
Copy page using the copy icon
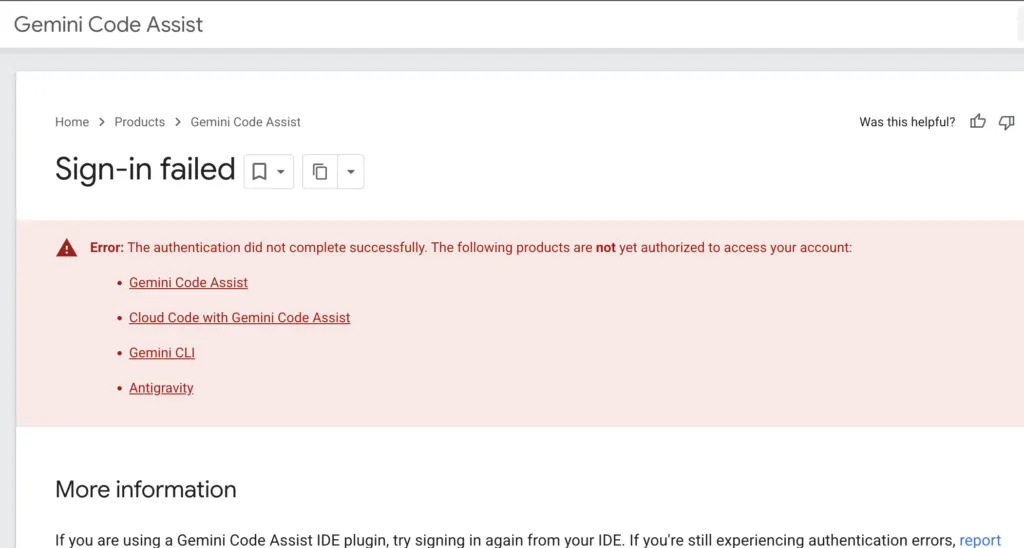click(x=320, y=172)
